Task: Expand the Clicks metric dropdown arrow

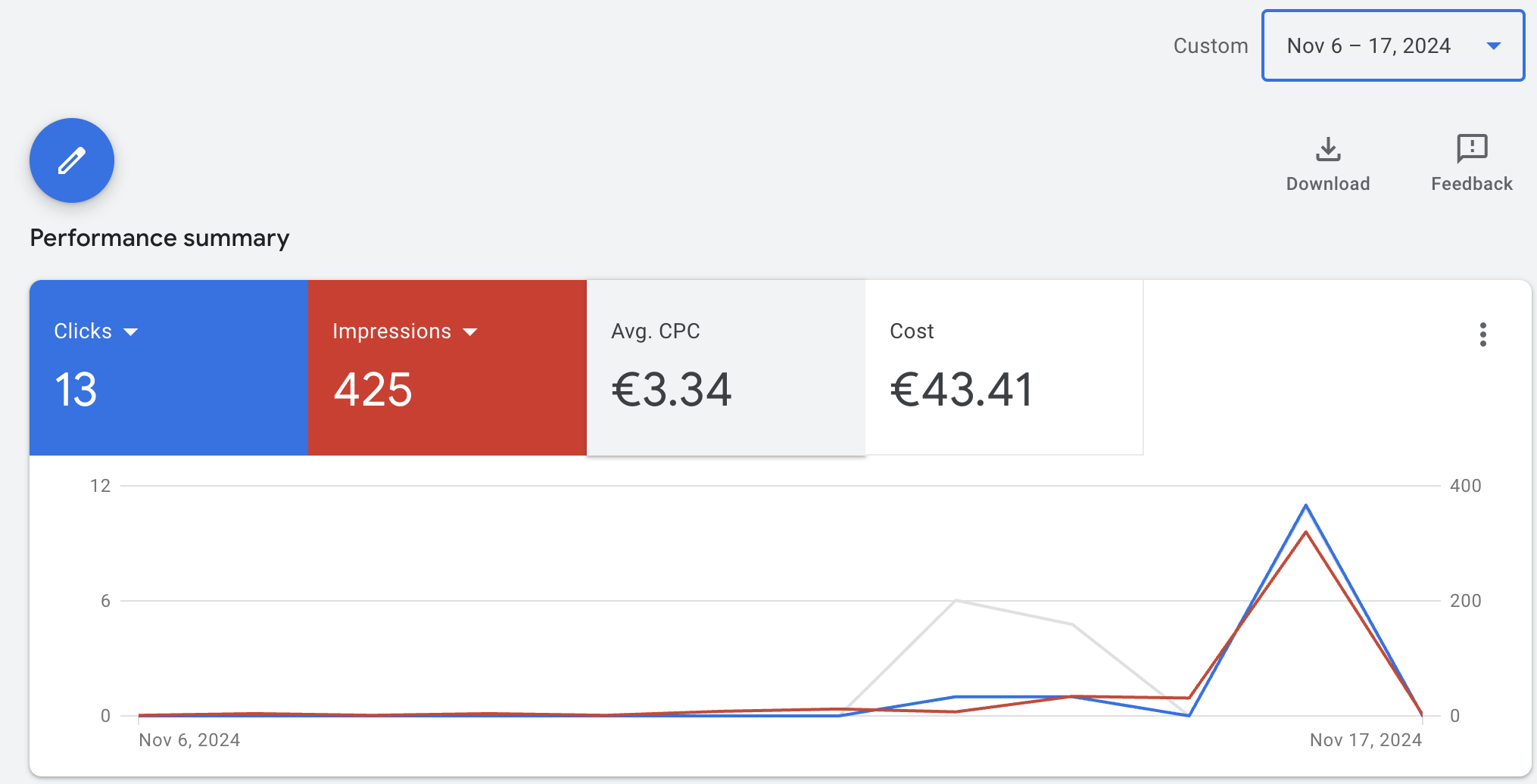Action: coord(131,332)
